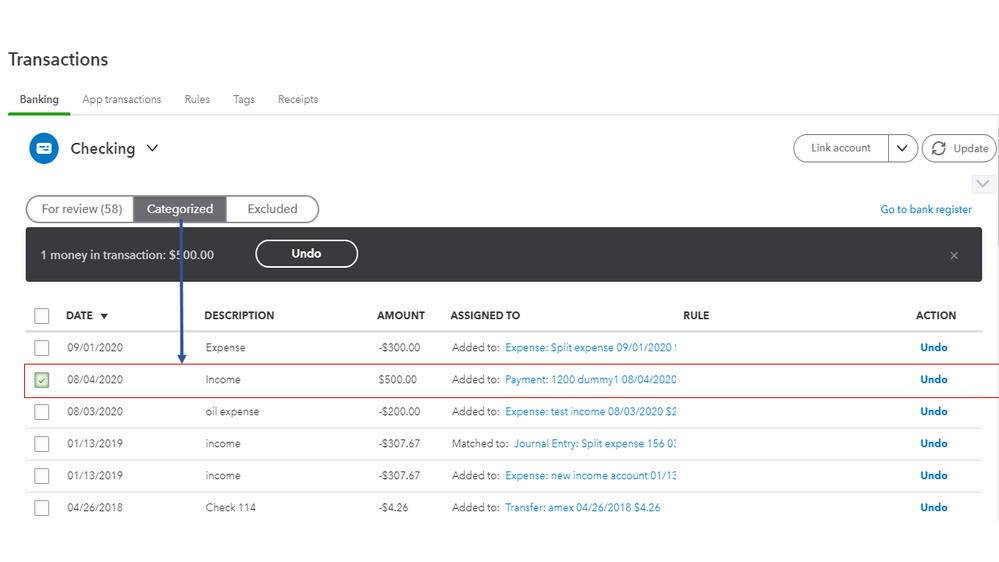Undo the 09/01/2020 Expense transaction
The image size is (999, 562).
[x=933, y=348]
